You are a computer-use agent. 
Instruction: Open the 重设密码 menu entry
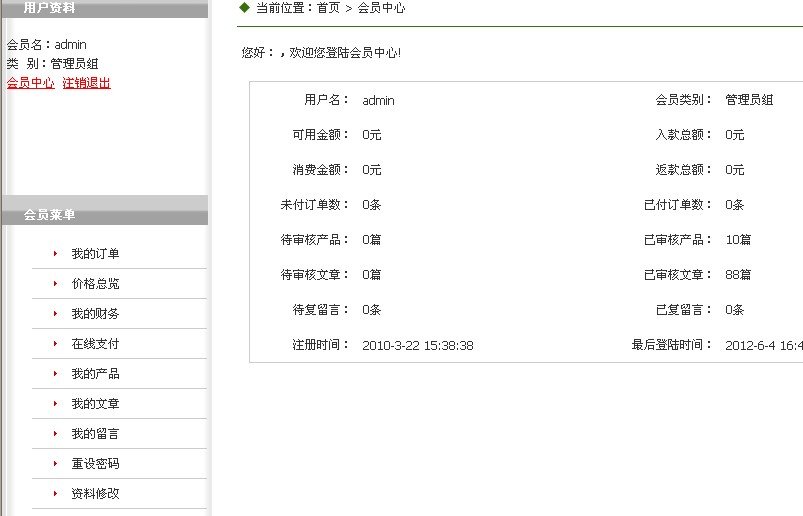(95, 464)
